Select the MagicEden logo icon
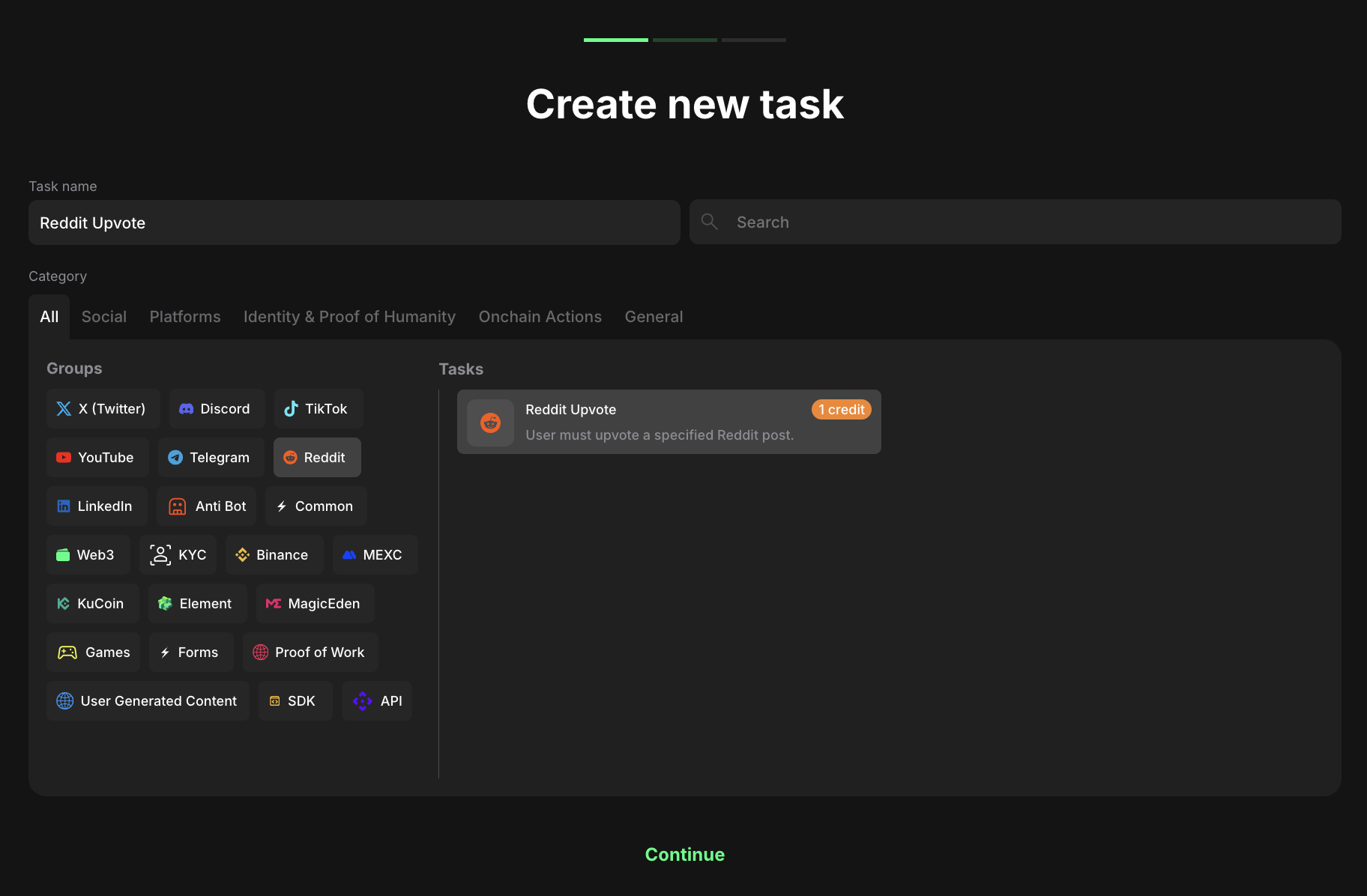Screen dimensions: 1367x896 274,604
